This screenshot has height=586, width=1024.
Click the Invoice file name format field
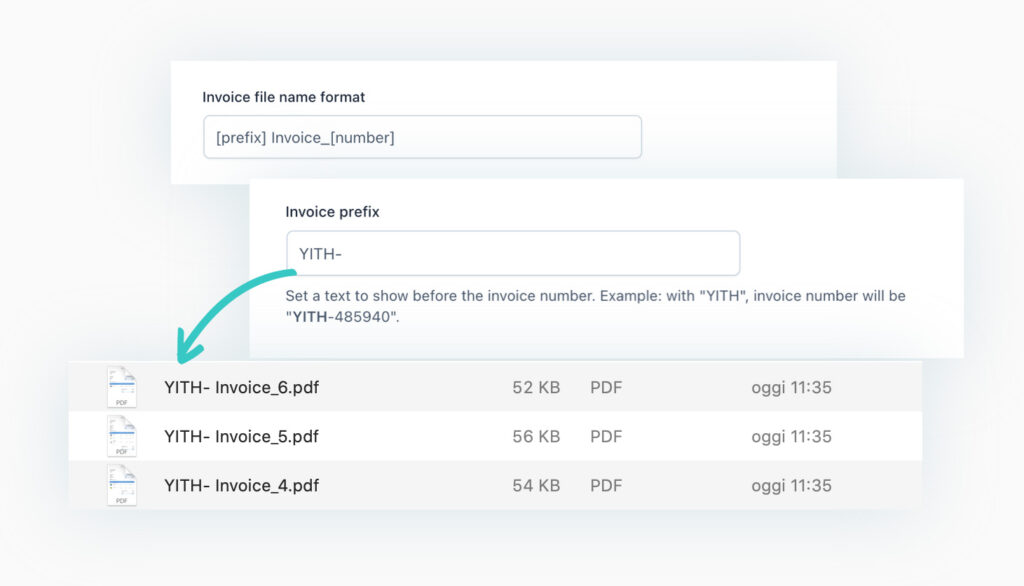coord(421,137)
